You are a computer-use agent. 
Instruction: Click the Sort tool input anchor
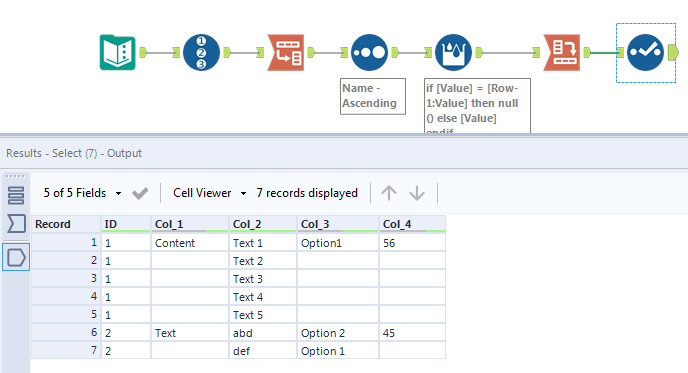pos(344,53)
